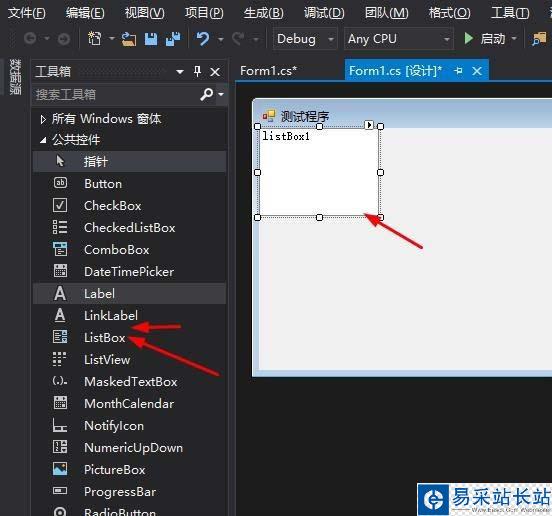Click the Undo arrow icon
Viewport: 552px width, 516px height.
pos(203,39)
